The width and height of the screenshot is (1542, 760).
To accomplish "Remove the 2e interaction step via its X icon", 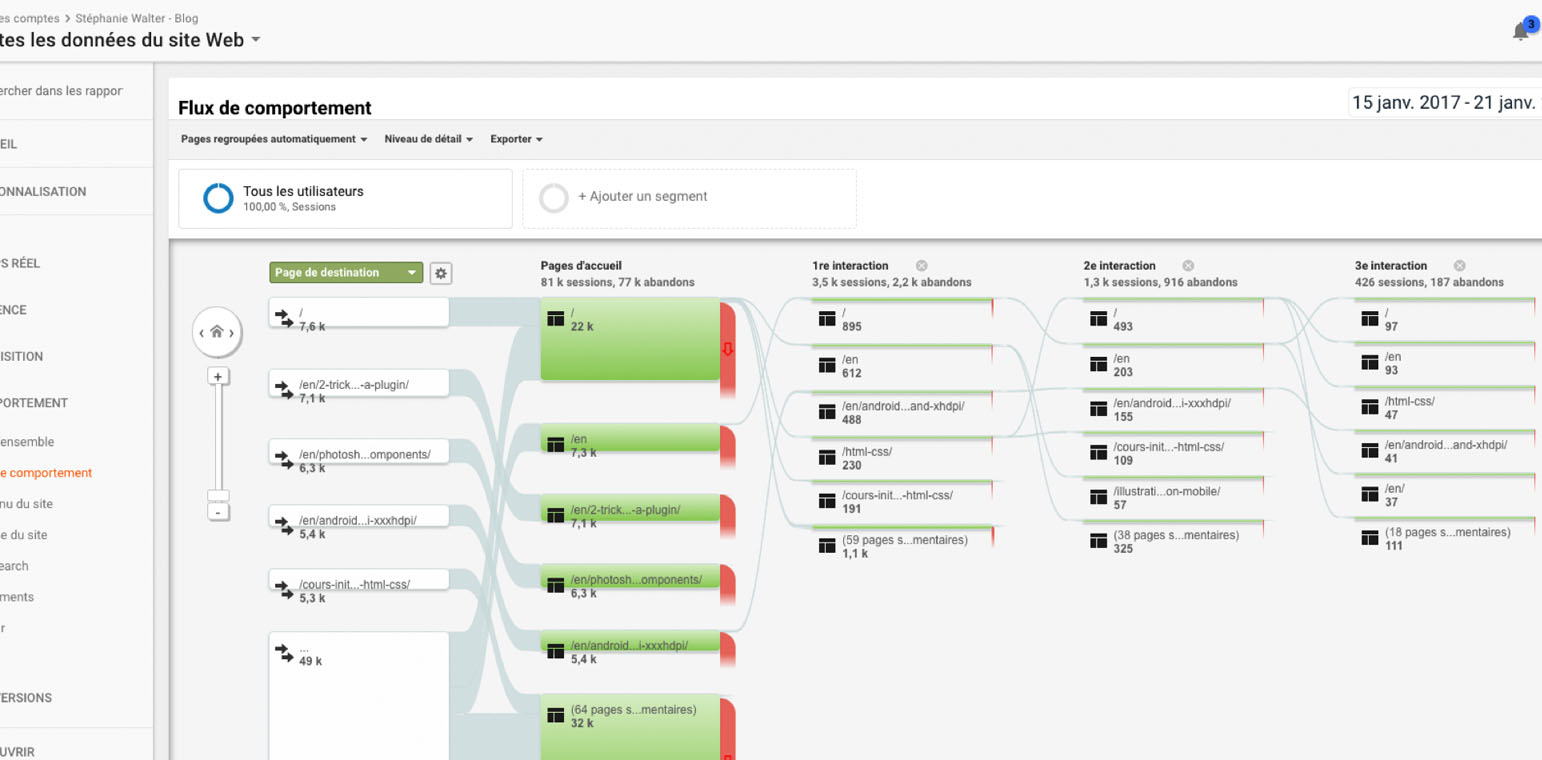I will point(1188,265).
